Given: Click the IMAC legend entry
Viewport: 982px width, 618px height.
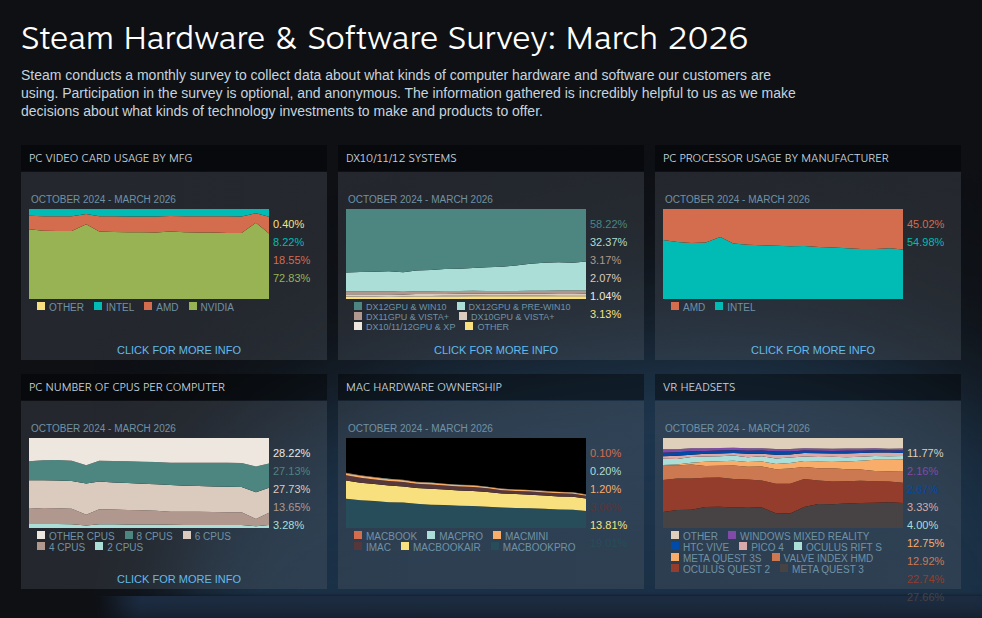Looking at the screenshot, I should click(x=372, y=547).
